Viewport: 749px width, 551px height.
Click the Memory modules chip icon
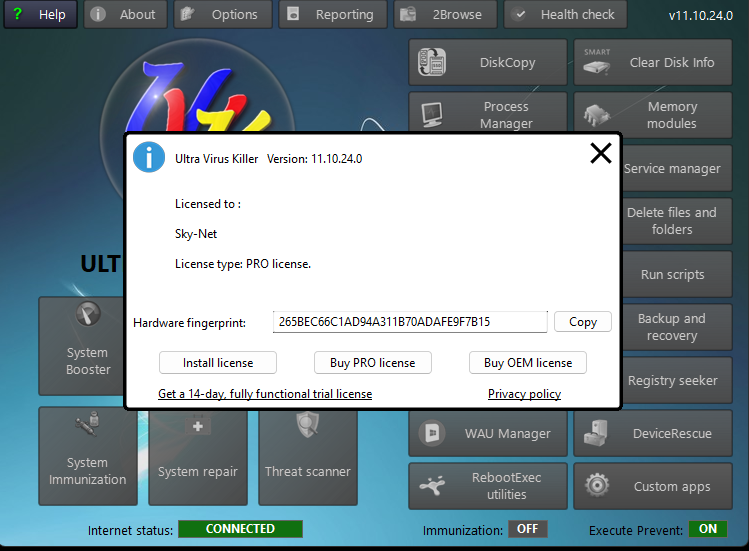coord(597,115)
